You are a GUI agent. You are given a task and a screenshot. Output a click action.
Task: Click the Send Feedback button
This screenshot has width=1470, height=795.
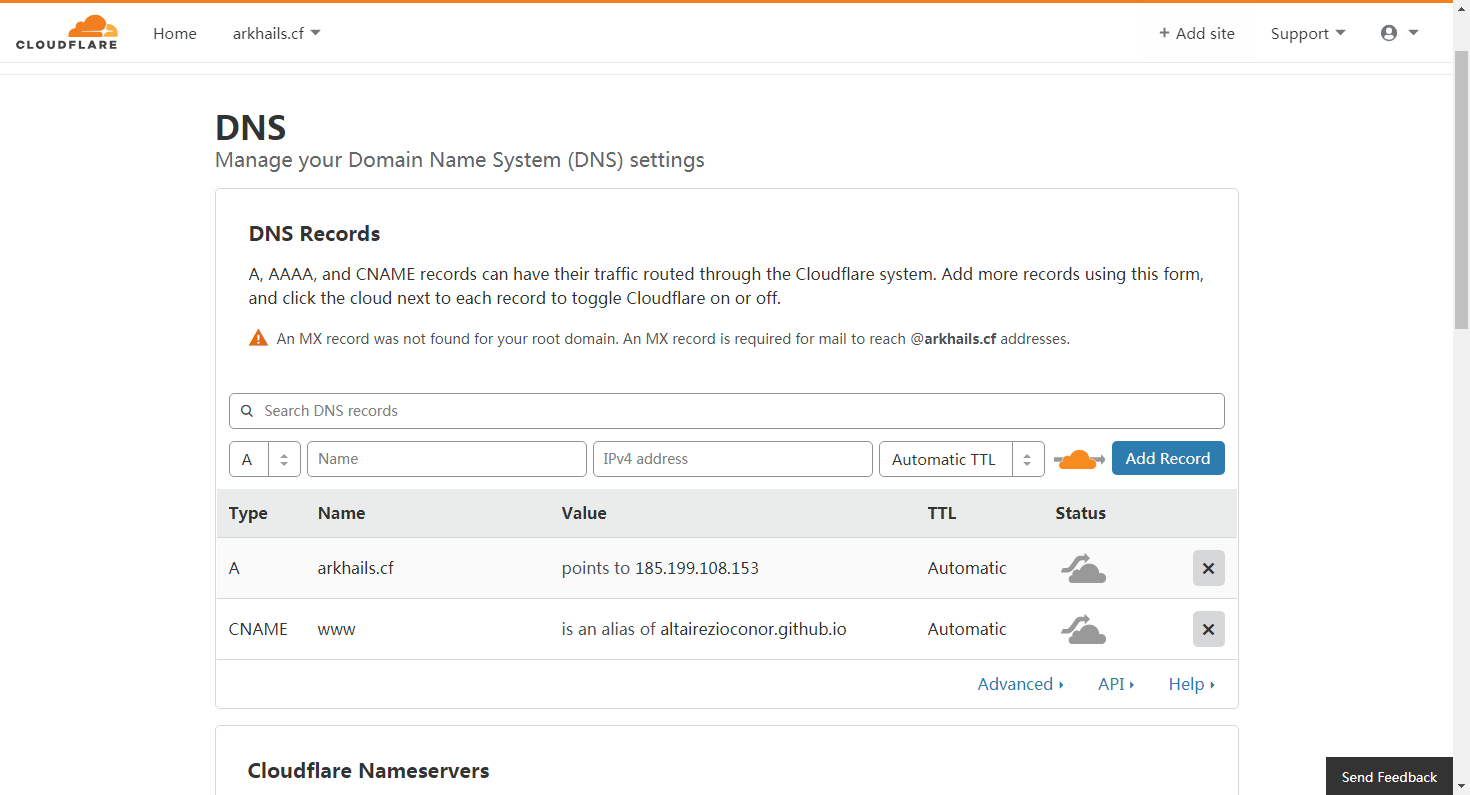pyautogui.click(x=1389, y=776)
